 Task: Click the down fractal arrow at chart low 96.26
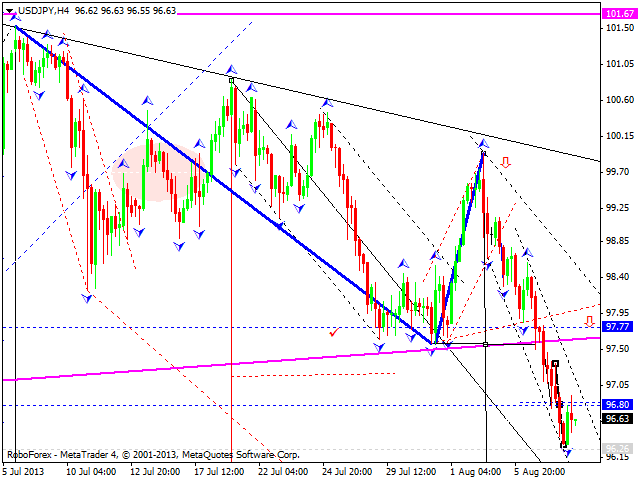point(567,452)
